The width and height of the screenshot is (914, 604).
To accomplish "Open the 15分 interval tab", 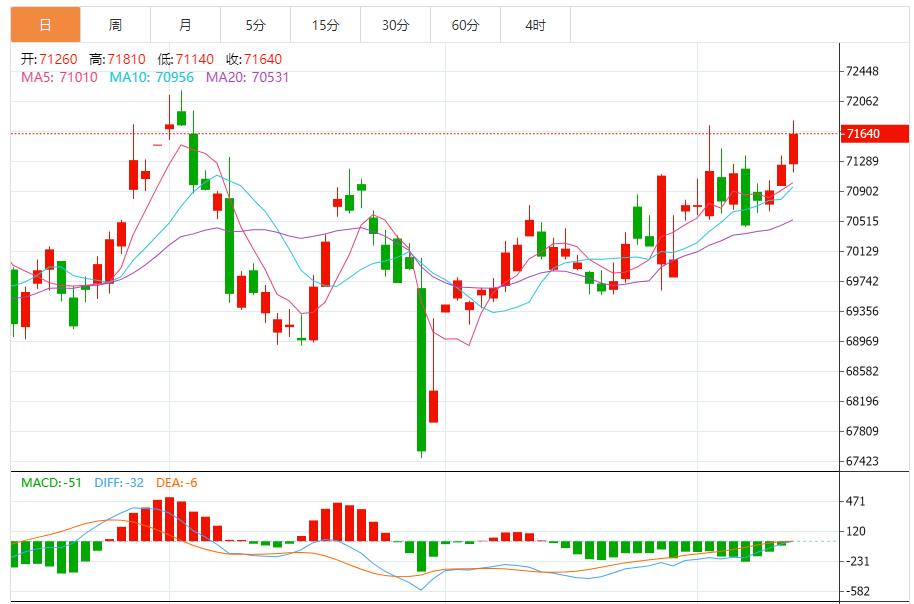I will [x=325, y=25].
